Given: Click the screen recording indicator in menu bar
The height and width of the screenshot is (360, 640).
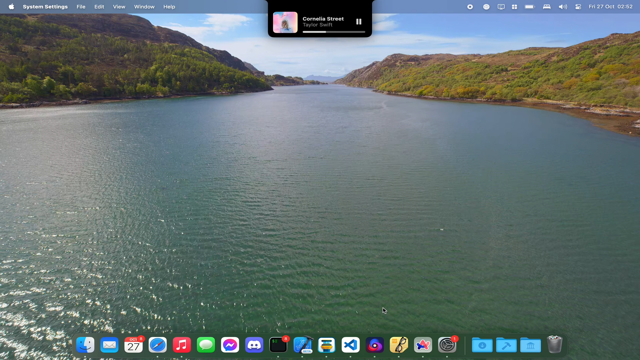Looking at the screenshot, I should pos(470,7).
